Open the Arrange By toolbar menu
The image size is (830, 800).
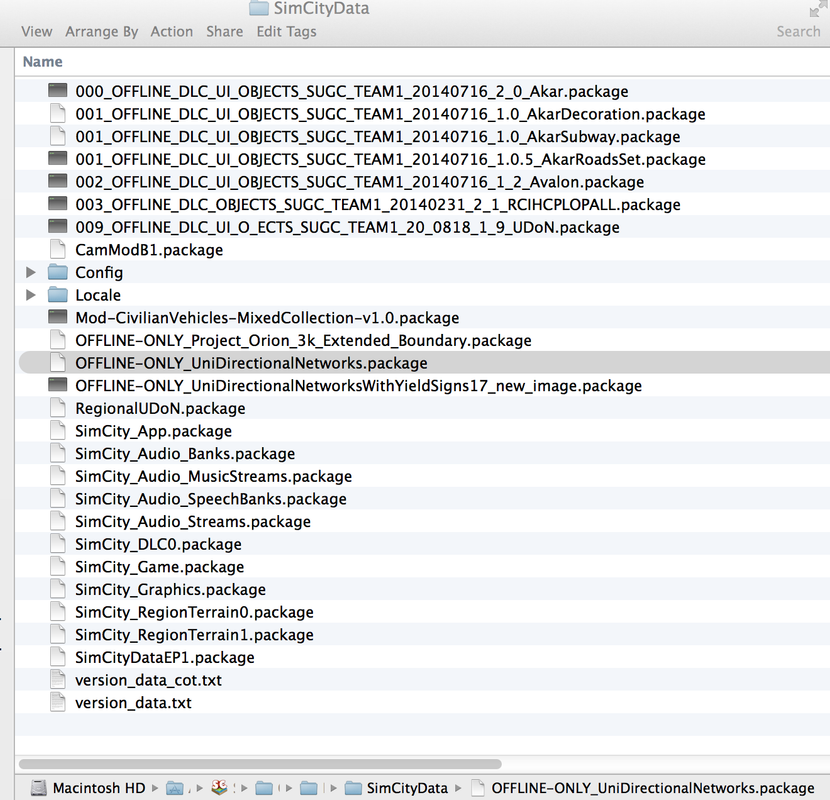tap(102, 32)
